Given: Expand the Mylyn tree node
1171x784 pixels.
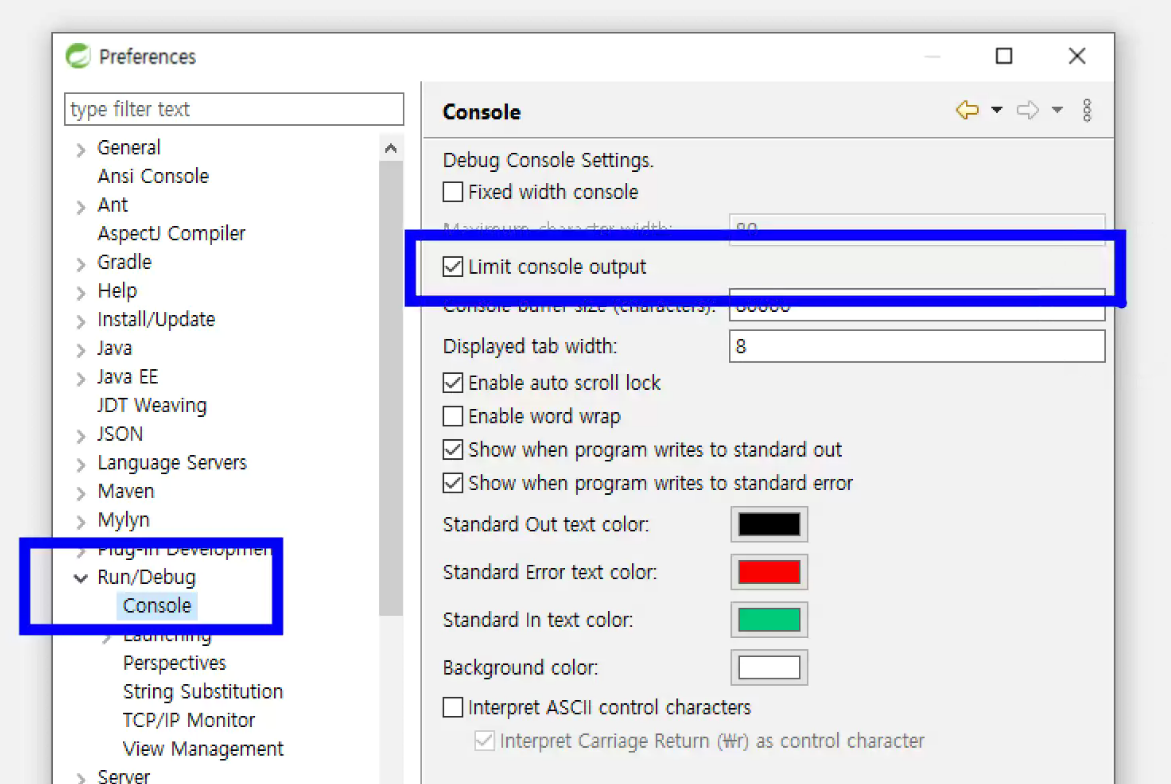Looking at the screenshot, I should [81, 522].
